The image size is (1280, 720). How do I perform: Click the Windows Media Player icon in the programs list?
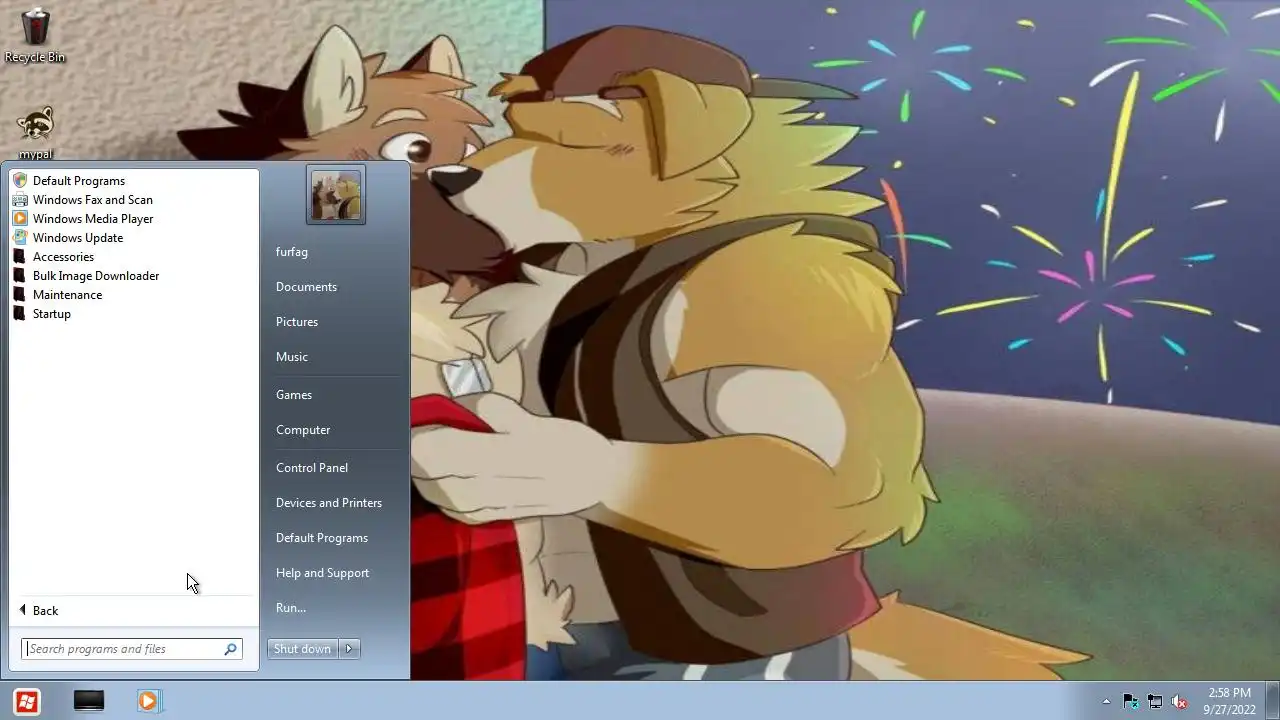pos(20,219)
